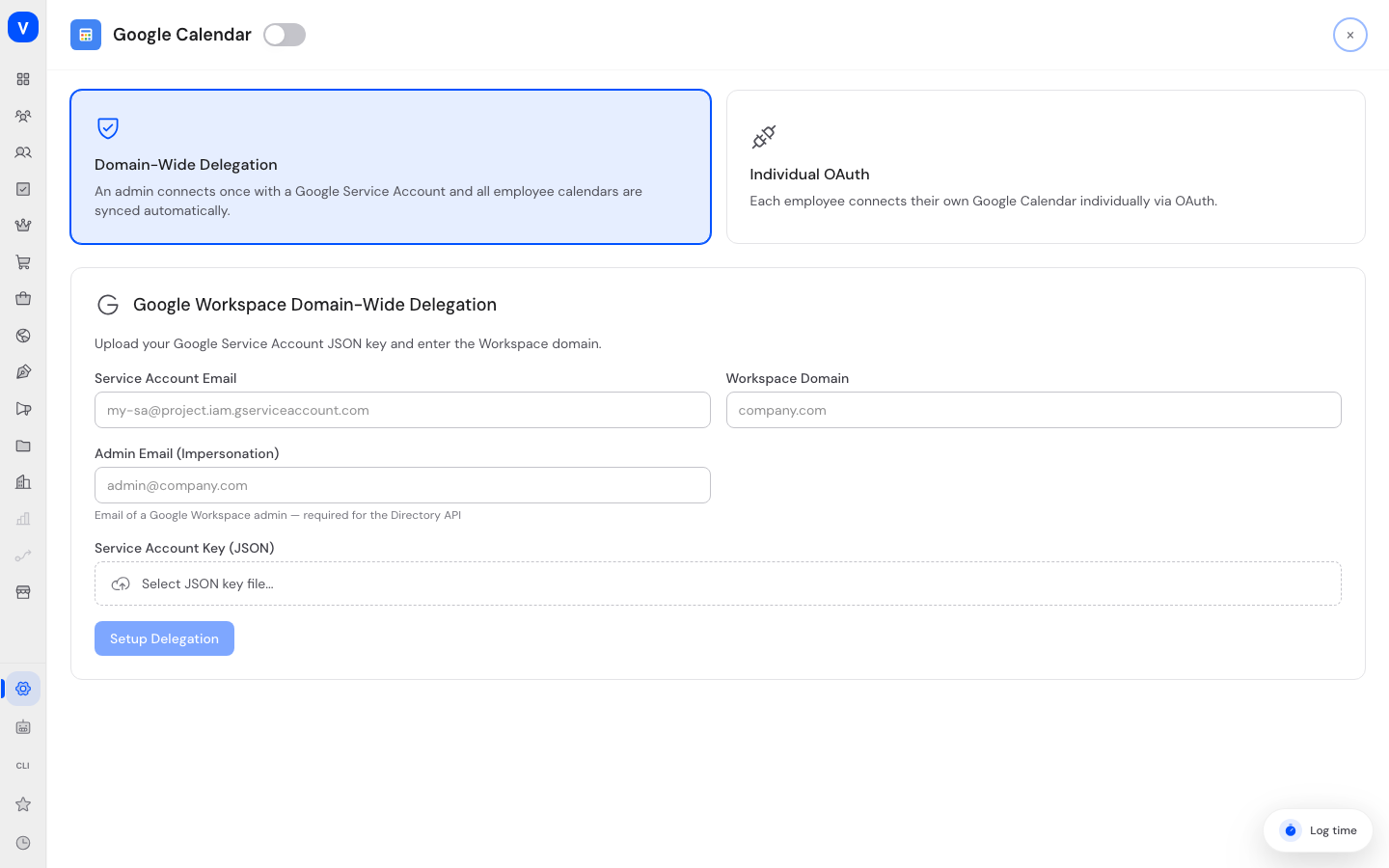Open the pen nib icon in sidebar

(23, 372)
